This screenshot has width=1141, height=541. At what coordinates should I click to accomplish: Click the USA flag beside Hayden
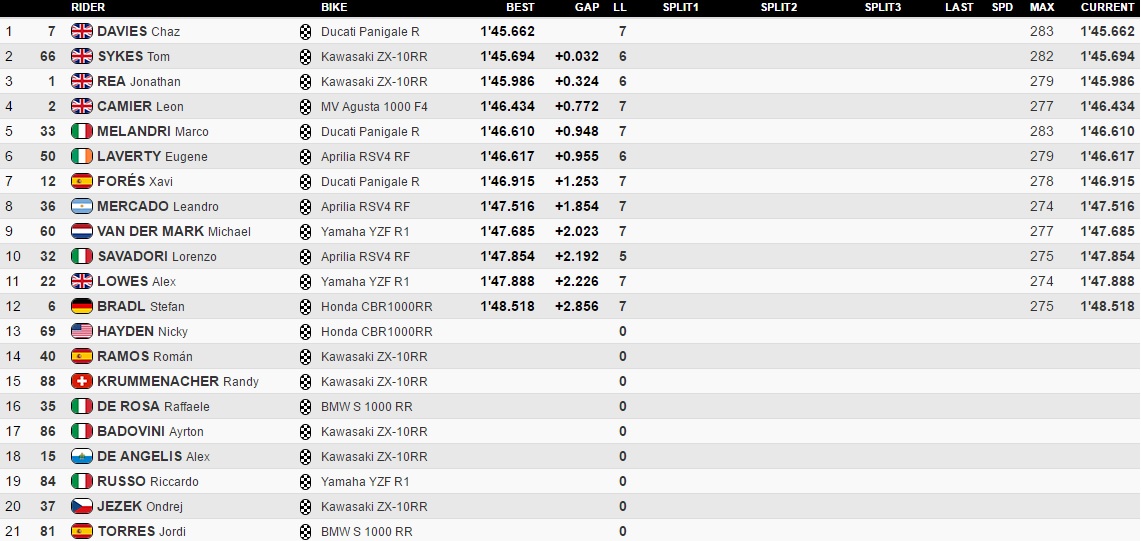coord(82,331)
